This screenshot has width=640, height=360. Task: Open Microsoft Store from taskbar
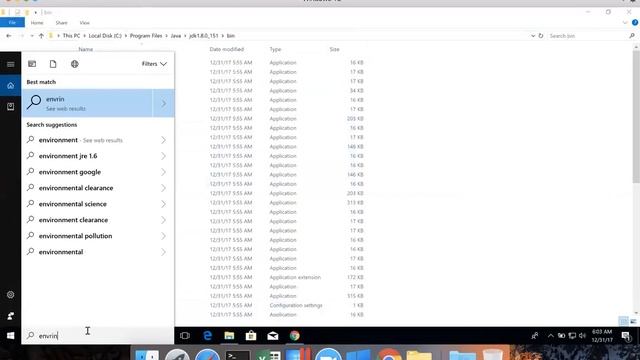251,336
